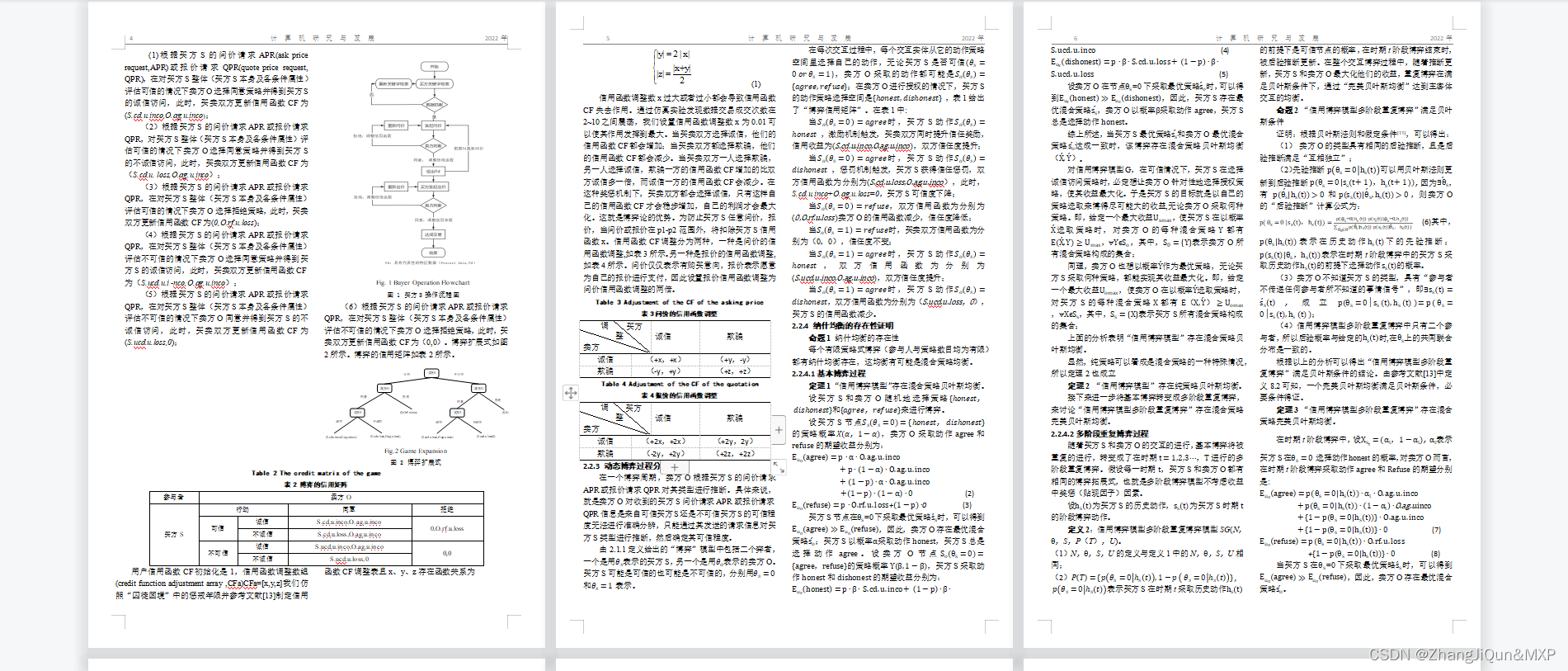Screen dimensions: 1568x671
Task: Click the Table 2 cell "买方 S"
Action: click(173, 534)
